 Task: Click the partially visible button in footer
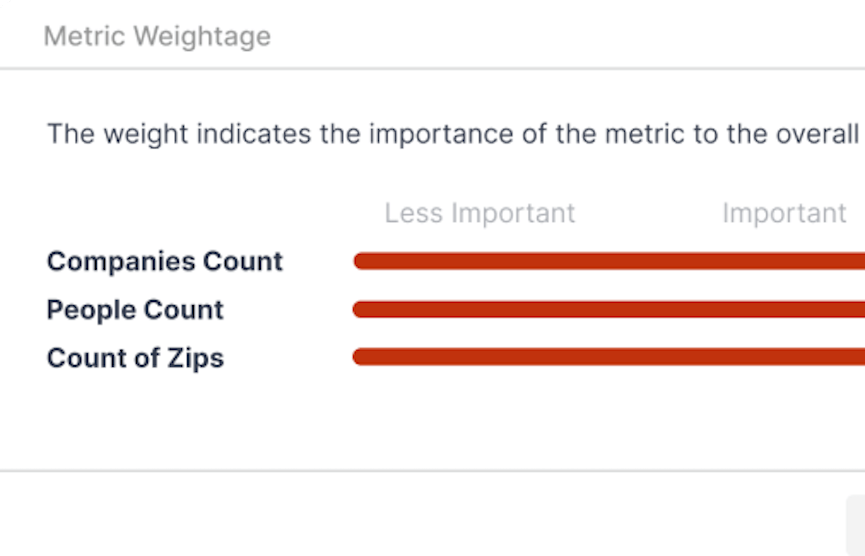point(856,525)
